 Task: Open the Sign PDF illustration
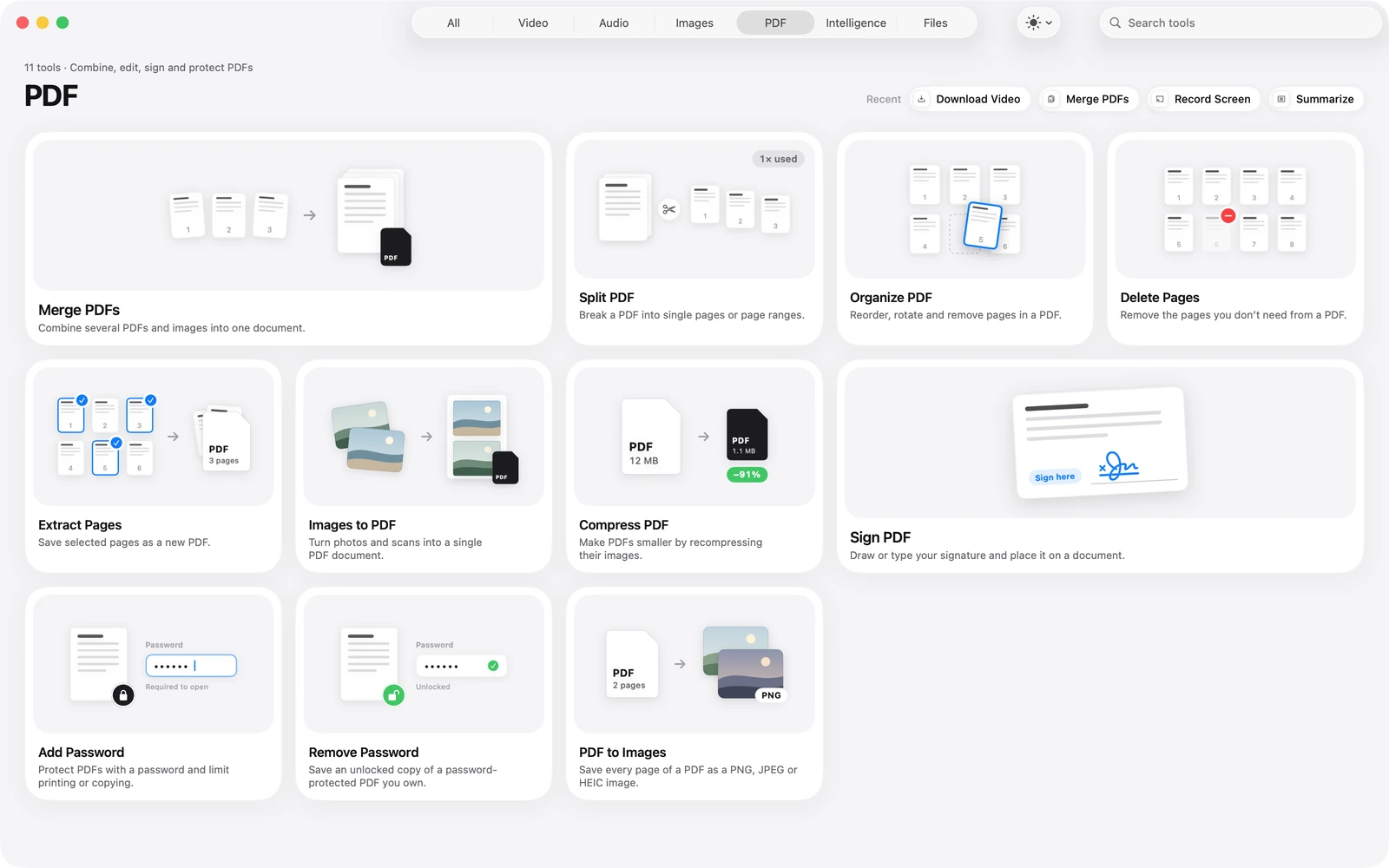pos(1100,443)
